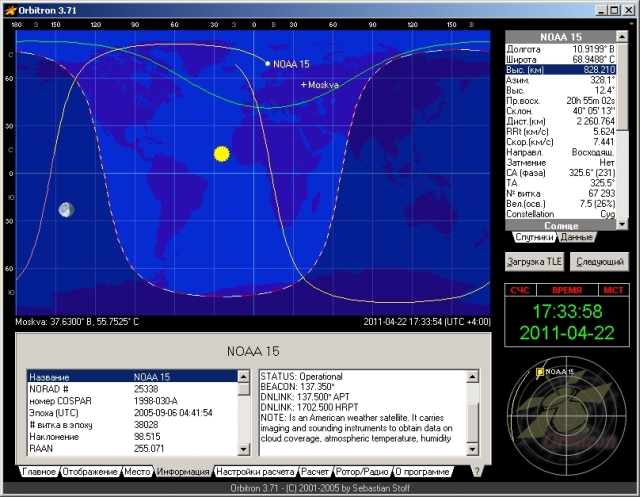
Task: Click the NOAA 15 header in data panel
Action: pos(561,37)
